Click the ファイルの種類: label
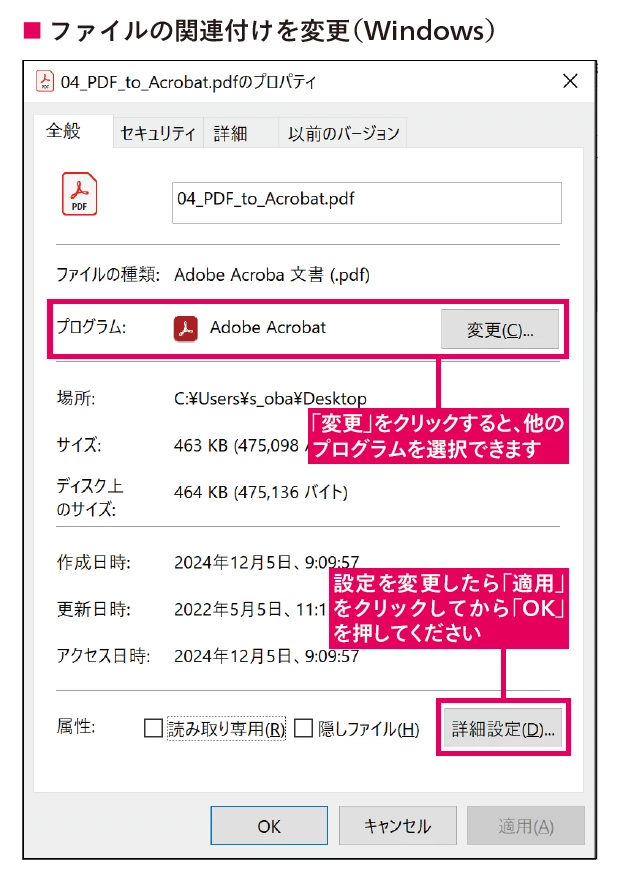 tap(108, 274)
